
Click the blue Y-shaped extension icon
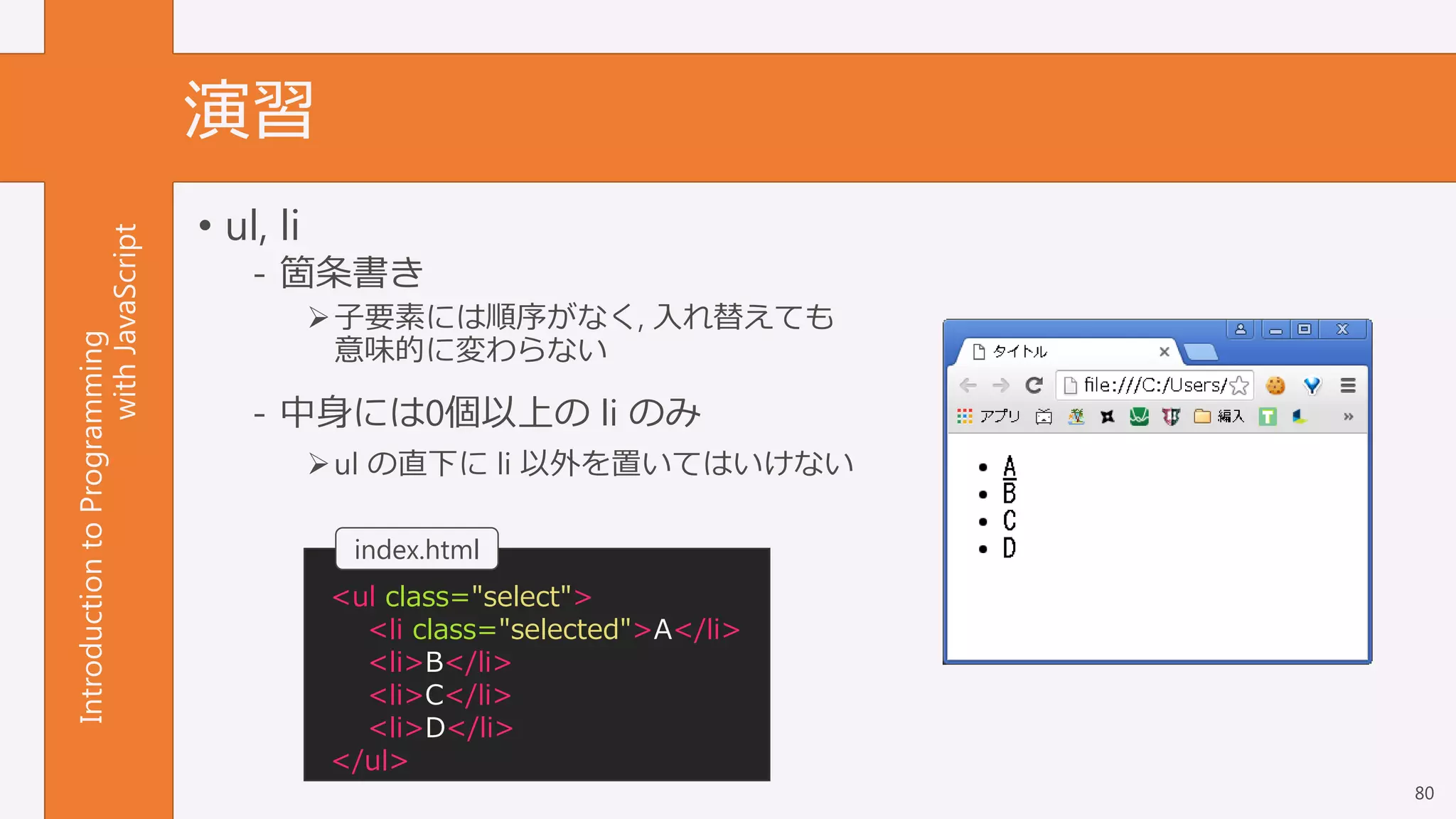pyautogui.click(x=1312, y=385)
